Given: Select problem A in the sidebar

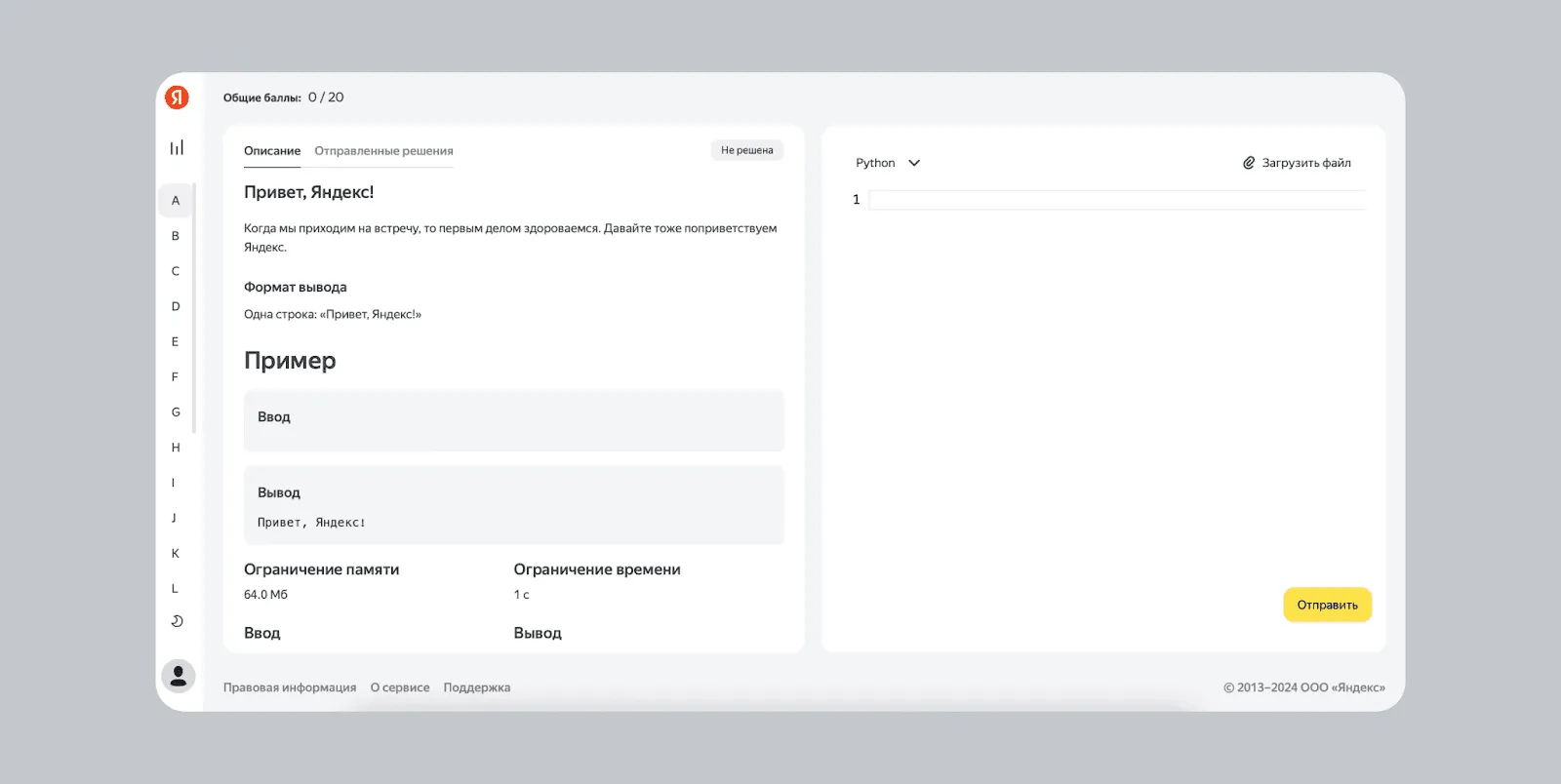Looking at the screenshot, I should 176,201.
